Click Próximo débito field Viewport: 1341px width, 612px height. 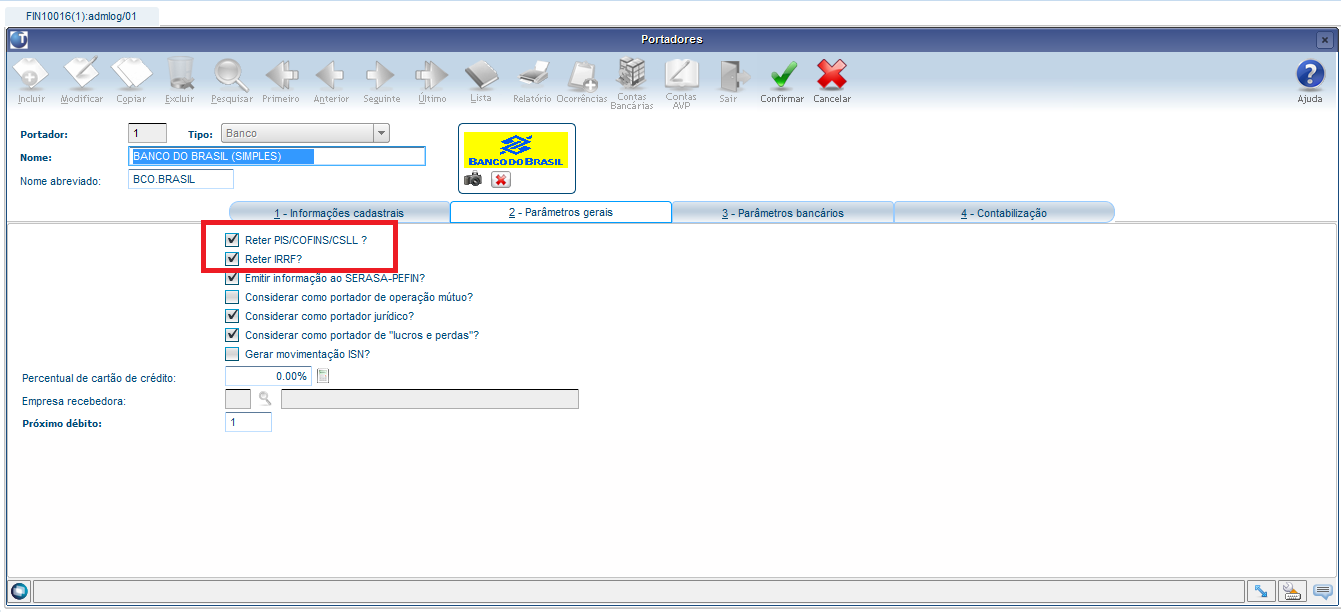[x=248, y=423]
